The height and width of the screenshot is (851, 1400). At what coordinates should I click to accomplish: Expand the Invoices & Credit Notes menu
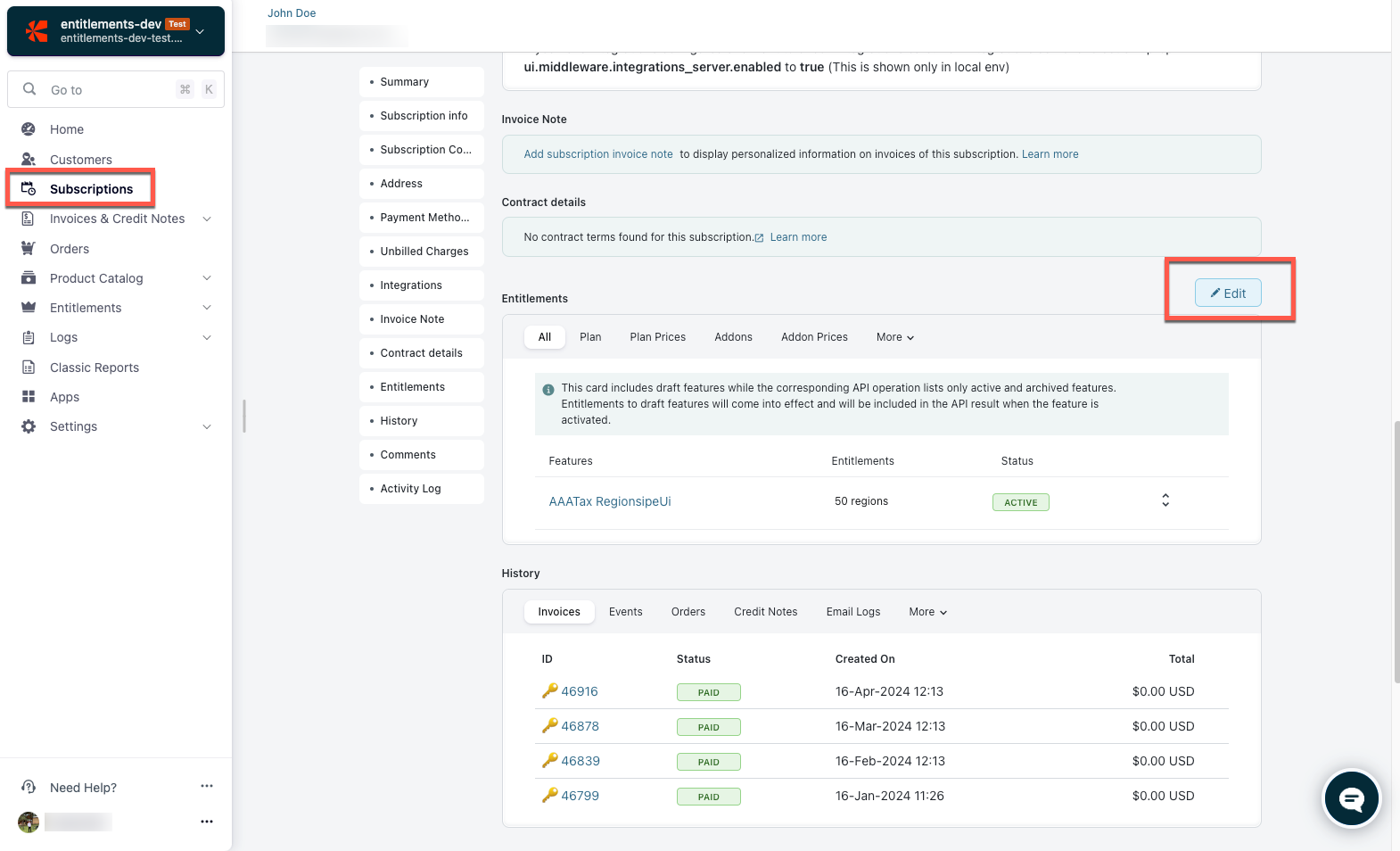click(x=207, y=219)
